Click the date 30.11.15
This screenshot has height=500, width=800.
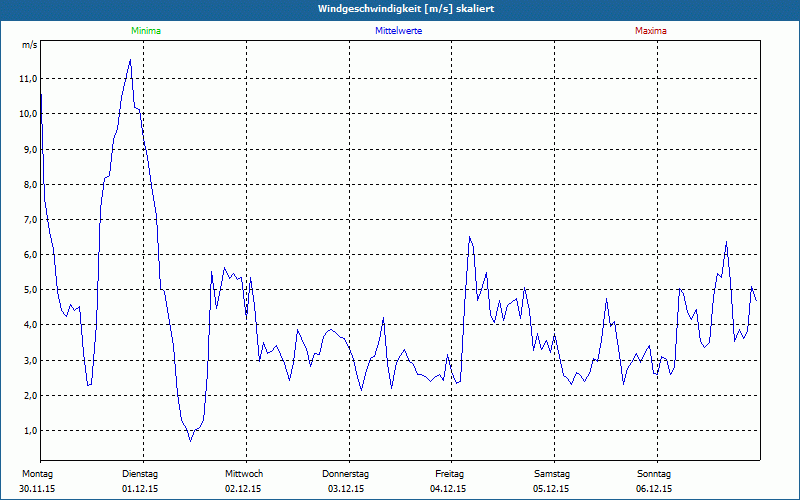(x=37, y=489)
